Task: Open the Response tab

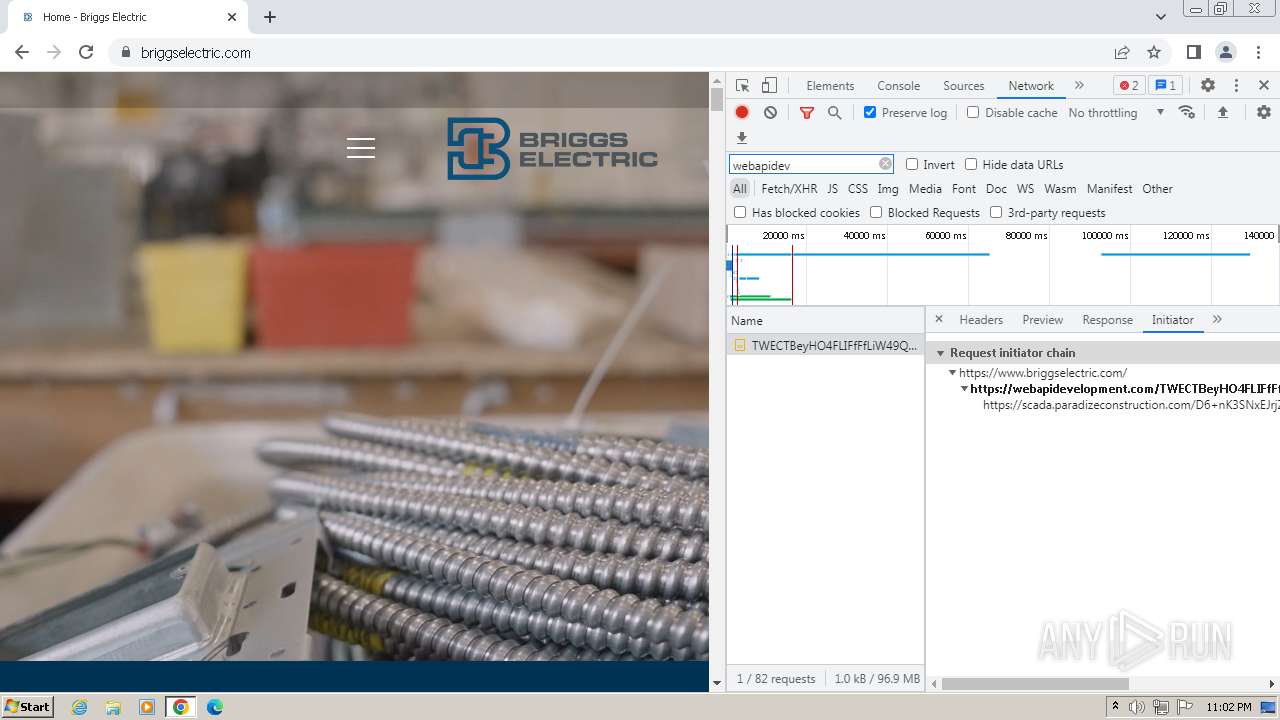Action: tap(1107, 320)
